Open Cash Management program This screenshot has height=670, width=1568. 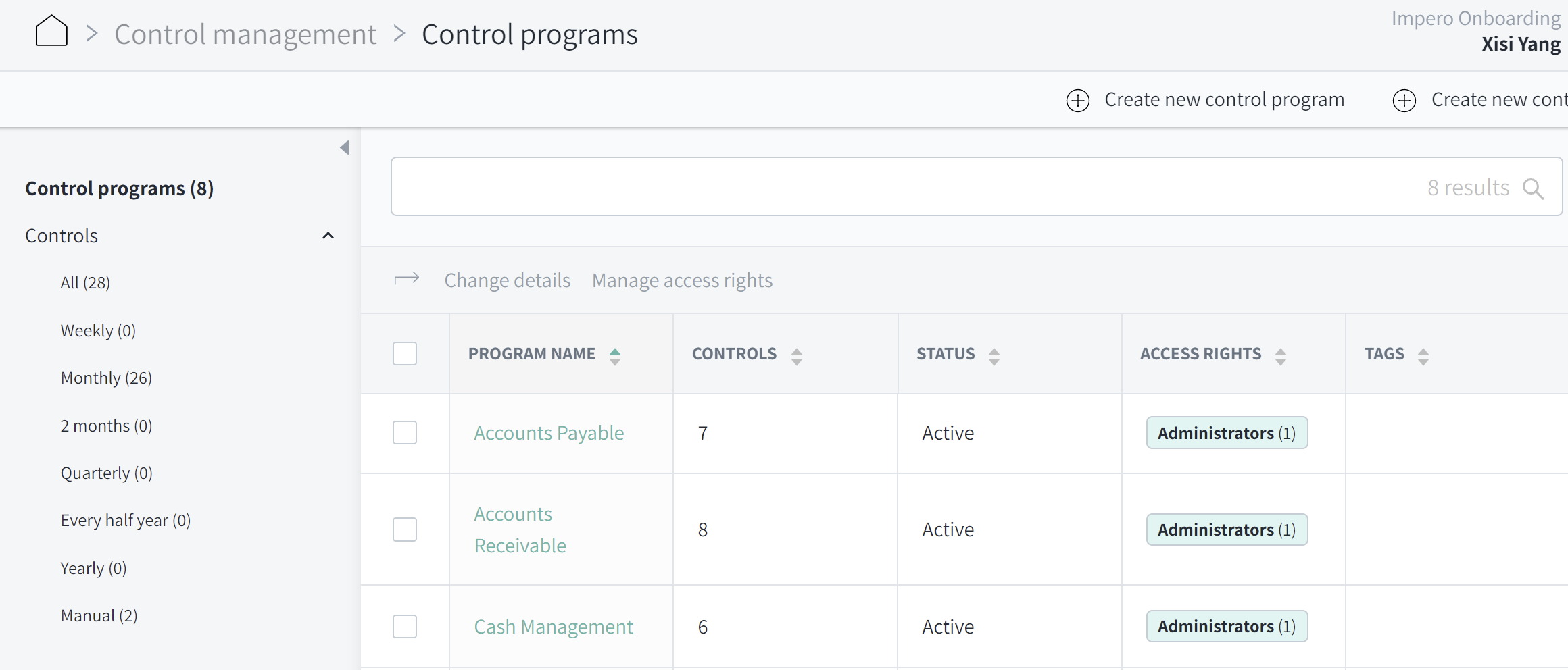tap(554, 627)
